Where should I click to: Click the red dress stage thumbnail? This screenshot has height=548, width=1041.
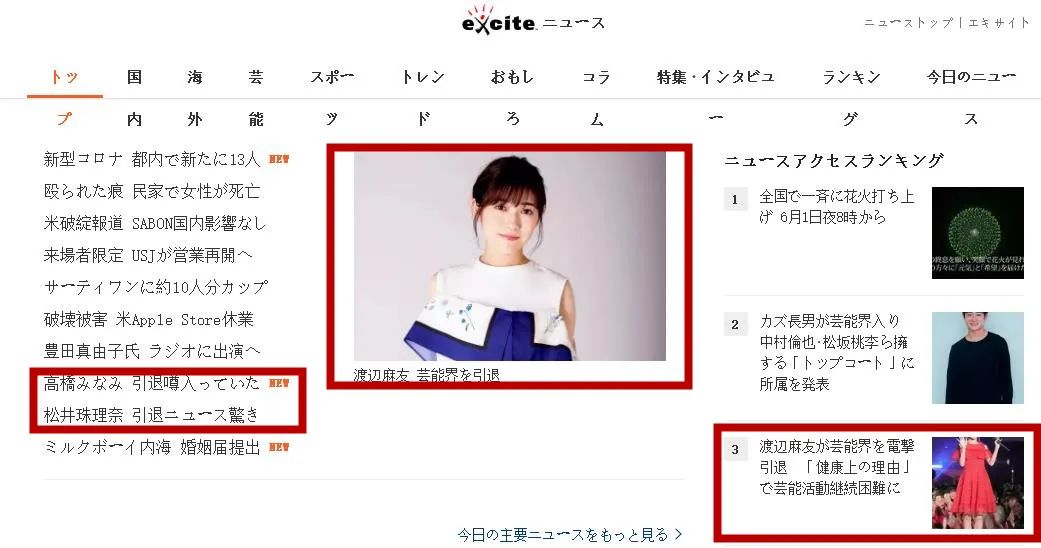point(977,483)
